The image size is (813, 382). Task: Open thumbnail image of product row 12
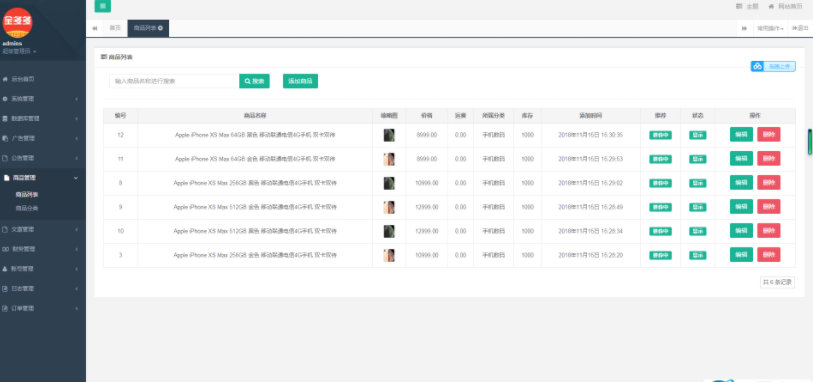[x=389, y=135]
